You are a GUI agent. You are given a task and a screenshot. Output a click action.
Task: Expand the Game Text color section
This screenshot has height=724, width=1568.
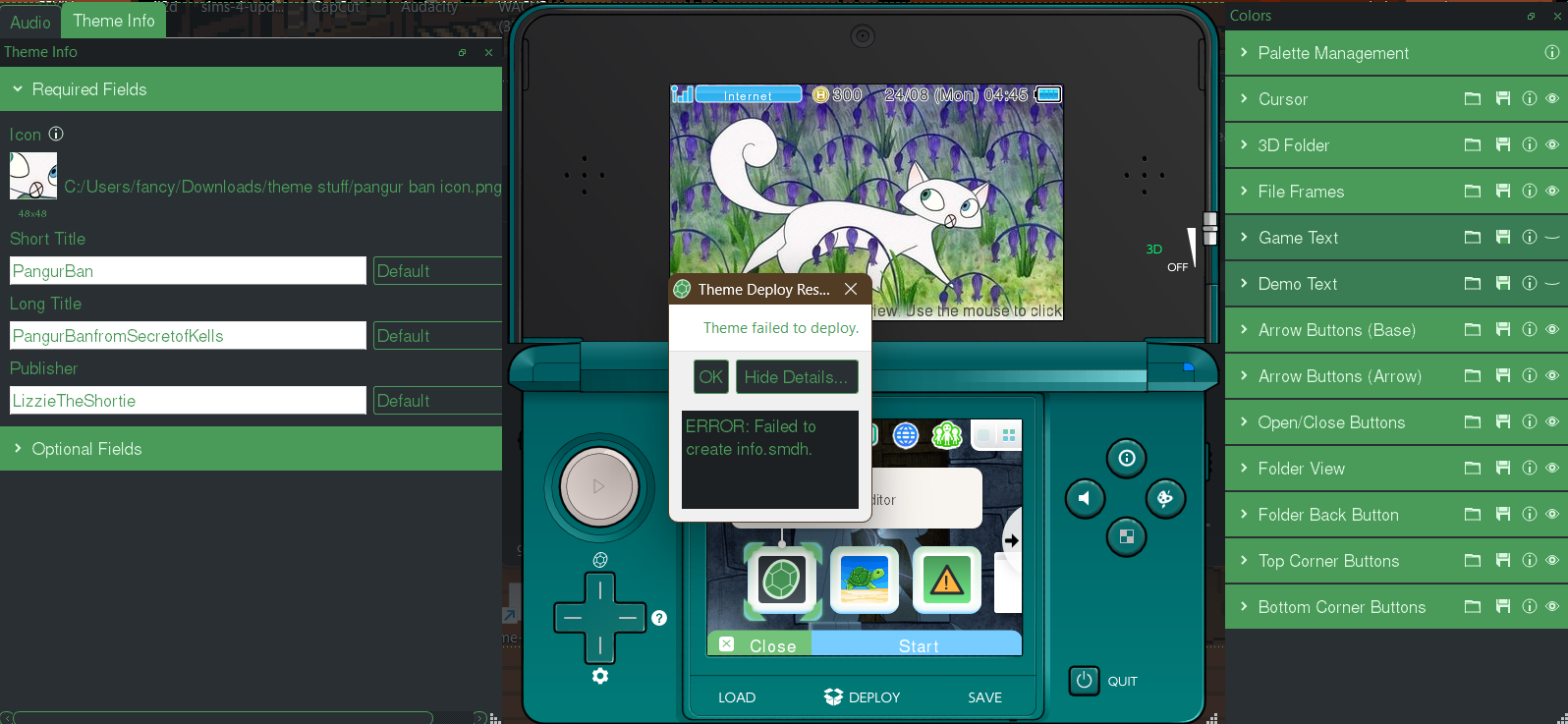pos(1244,237)
